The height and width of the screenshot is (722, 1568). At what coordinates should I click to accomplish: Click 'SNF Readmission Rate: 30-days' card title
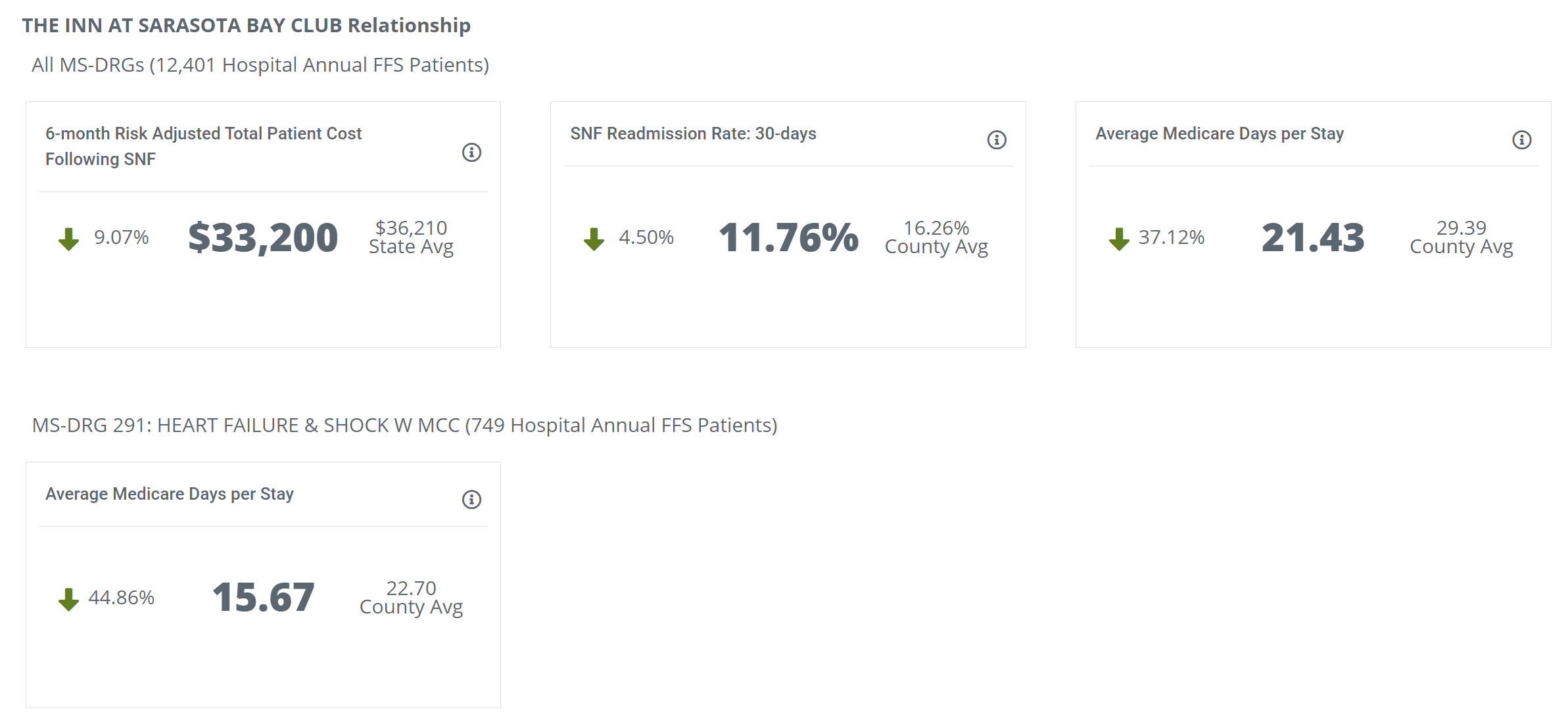[x=693, y=133]
